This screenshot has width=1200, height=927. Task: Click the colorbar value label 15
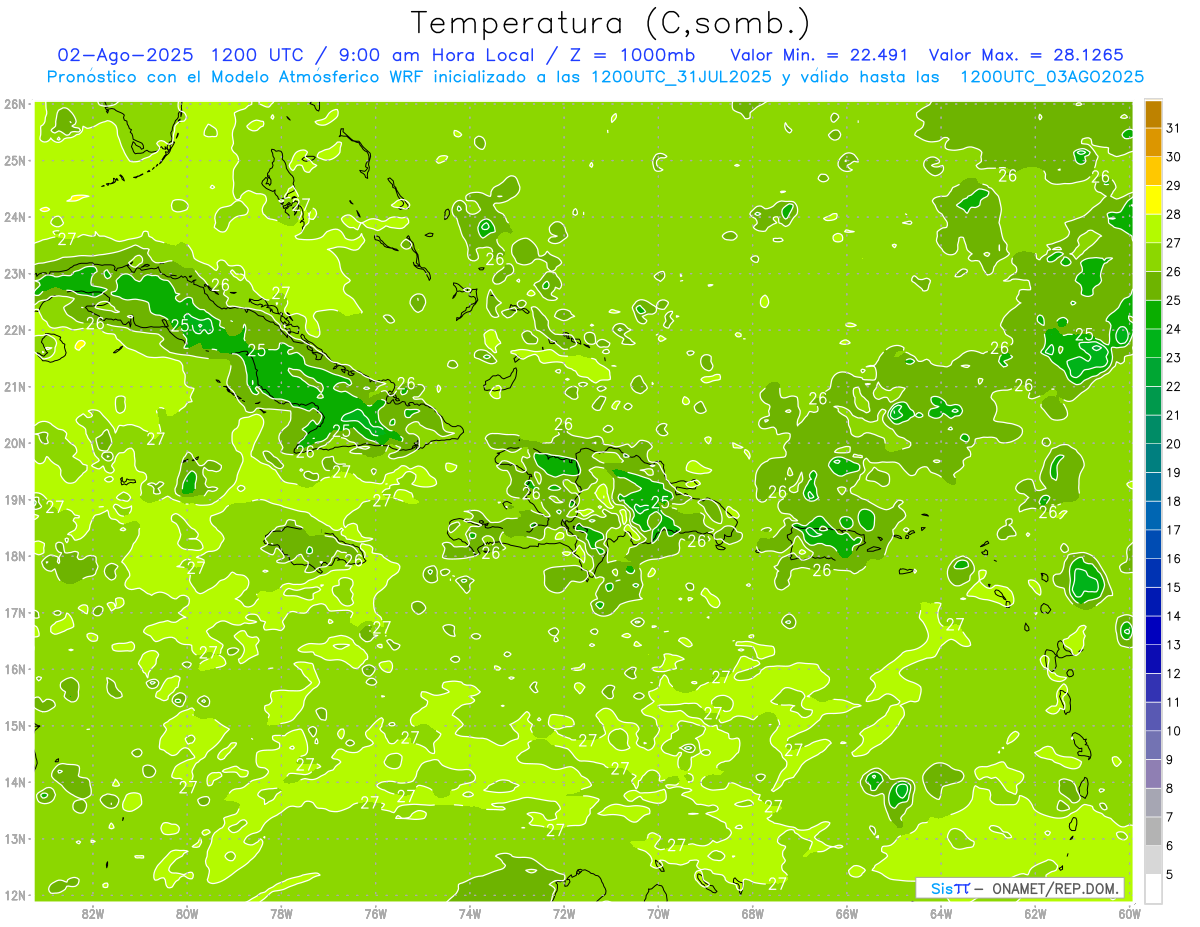pyautogui.click(x=1174, y=587)
